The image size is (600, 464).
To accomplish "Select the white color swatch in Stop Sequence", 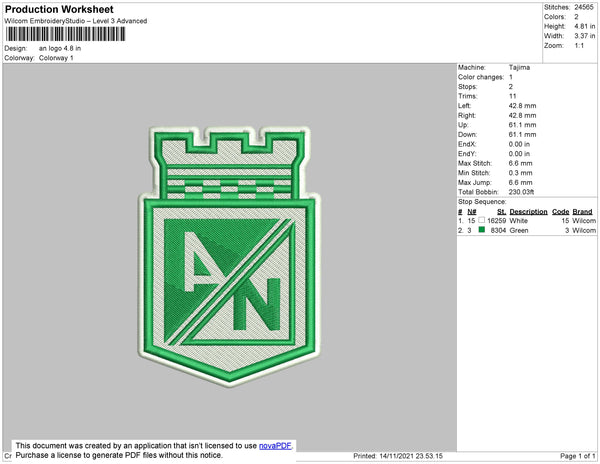I will (481, 220).
